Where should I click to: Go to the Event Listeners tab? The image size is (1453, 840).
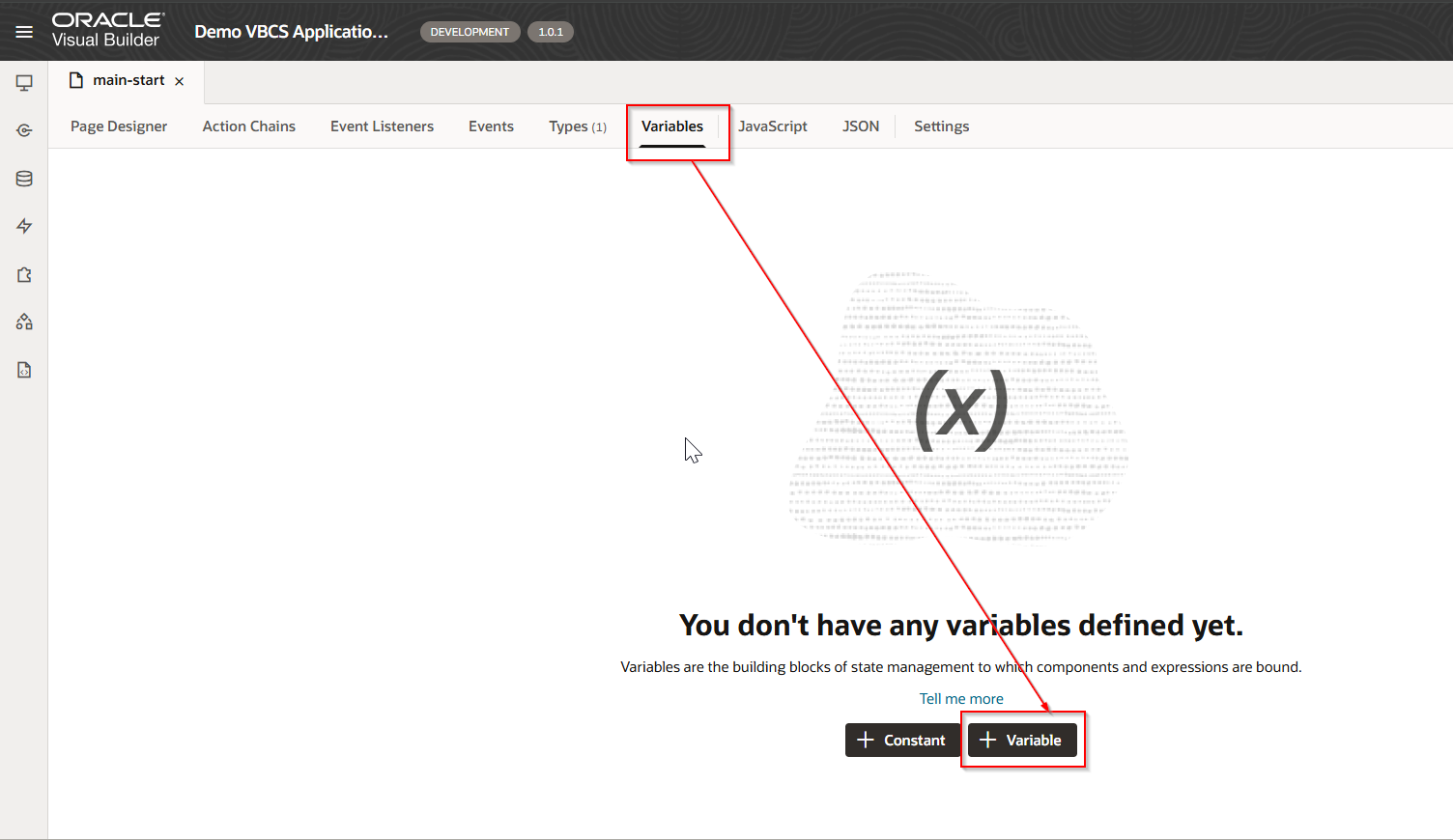[x=382, y=126]
